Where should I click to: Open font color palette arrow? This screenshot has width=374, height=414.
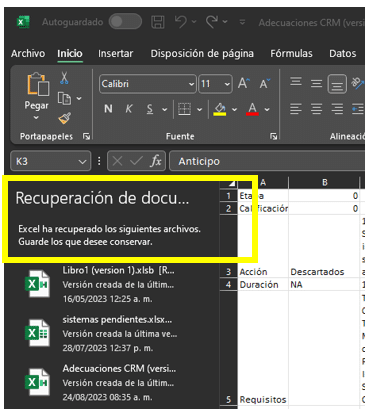coord(267,109)
